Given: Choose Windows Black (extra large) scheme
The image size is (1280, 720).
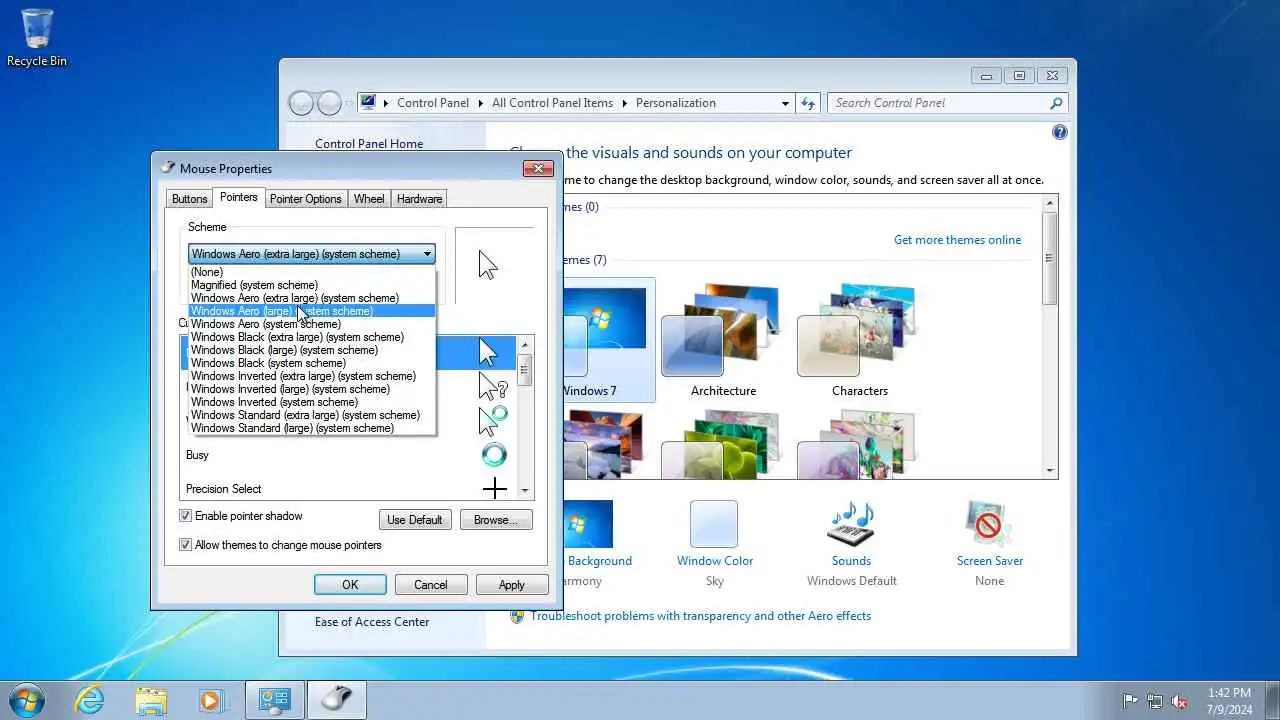Looking at the screenshot, I should pos(312,337).
